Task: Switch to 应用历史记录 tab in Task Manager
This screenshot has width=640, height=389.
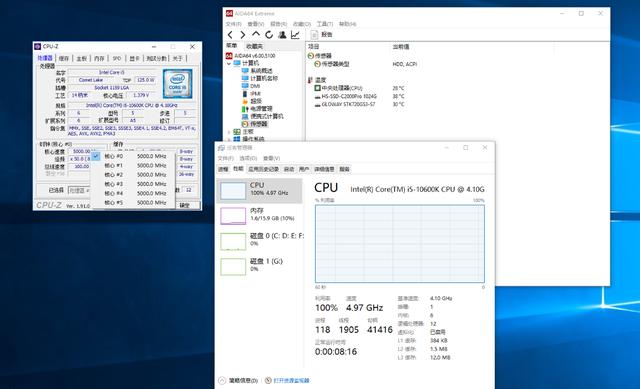Action: coord(263,169)
